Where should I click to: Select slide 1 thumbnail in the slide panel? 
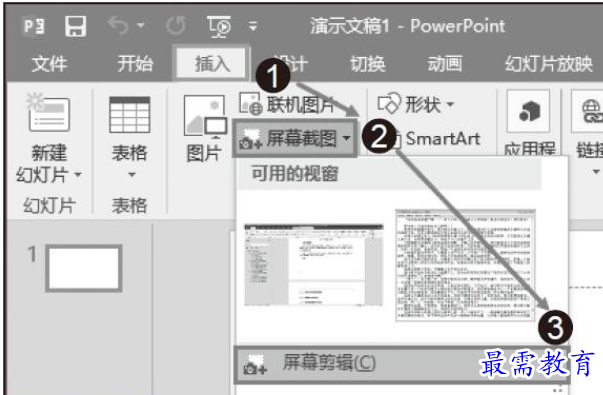point(84,268)
